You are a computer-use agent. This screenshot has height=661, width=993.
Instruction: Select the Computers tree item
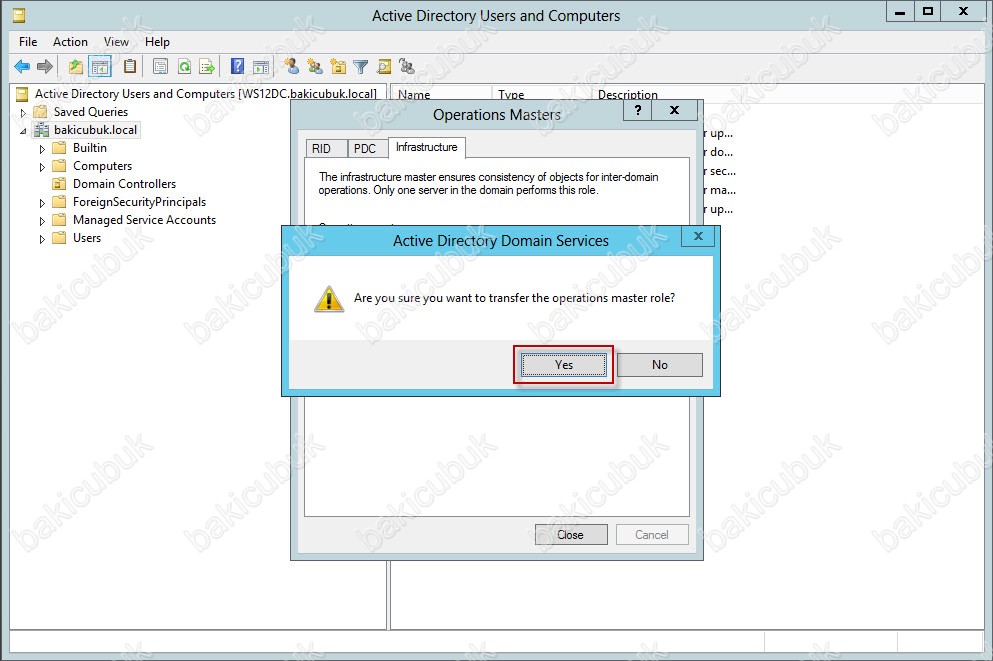click(x=103, y=166)
